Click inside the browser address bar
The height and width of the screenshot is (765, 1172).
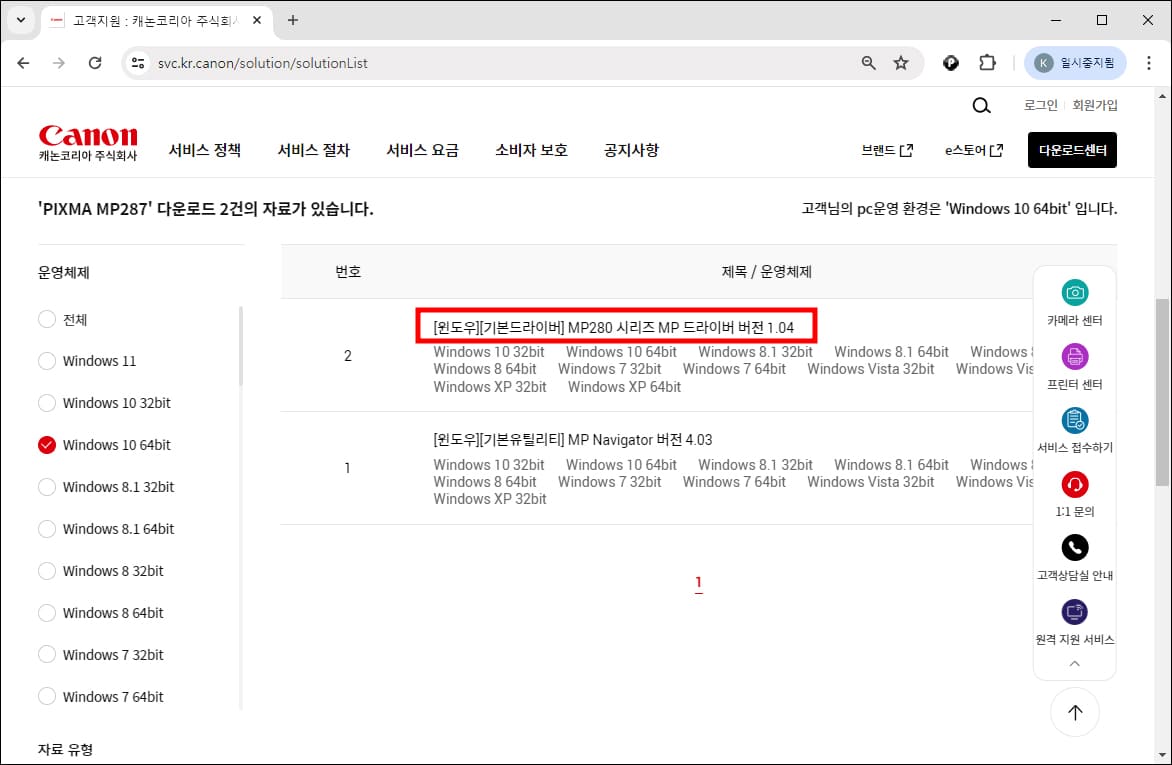[x=400, y=62]
